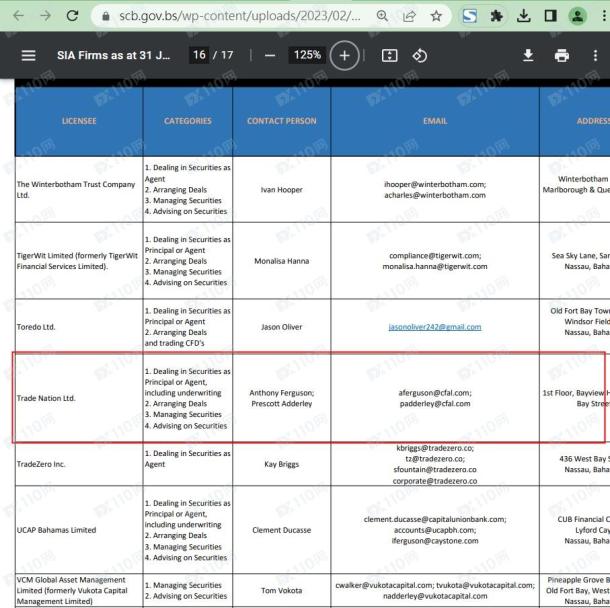Zoom out the PDF with minus button
Viewport: 610px width, 608px height.
[270, 56]
